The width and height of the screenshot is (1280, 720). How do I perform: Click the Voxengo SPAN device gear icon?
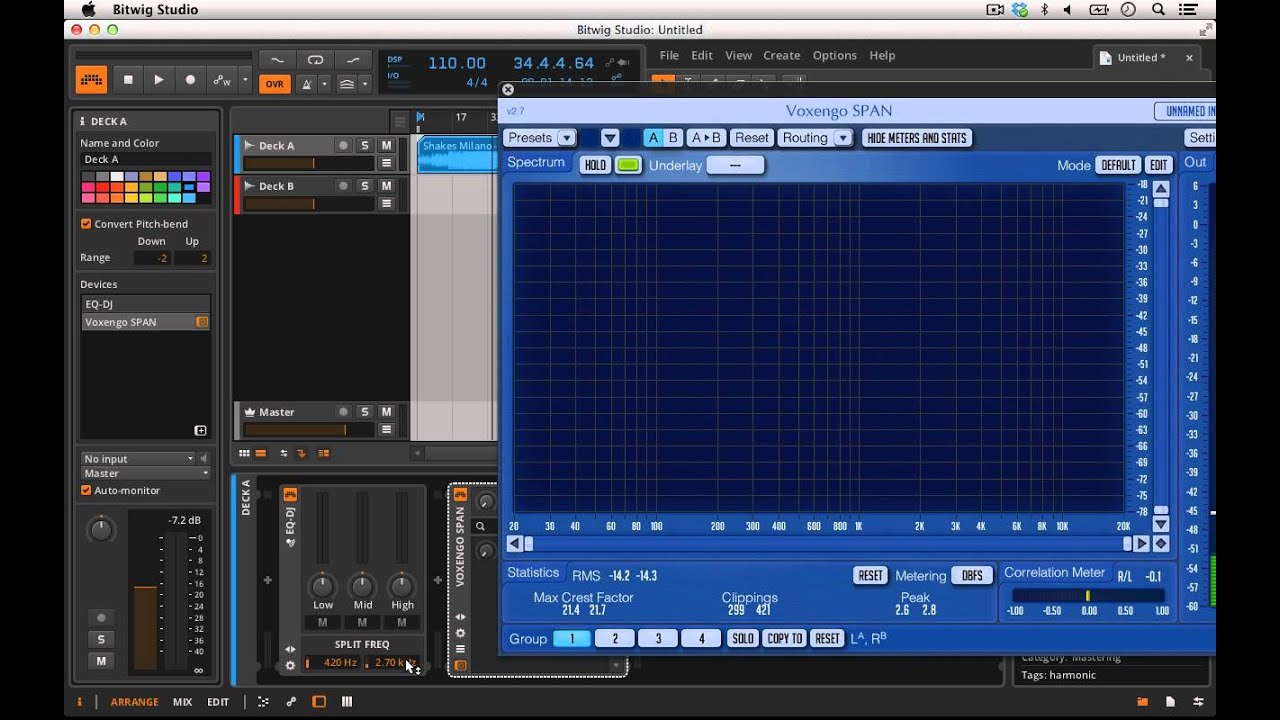pyautogui.click(x=460, y=633)
